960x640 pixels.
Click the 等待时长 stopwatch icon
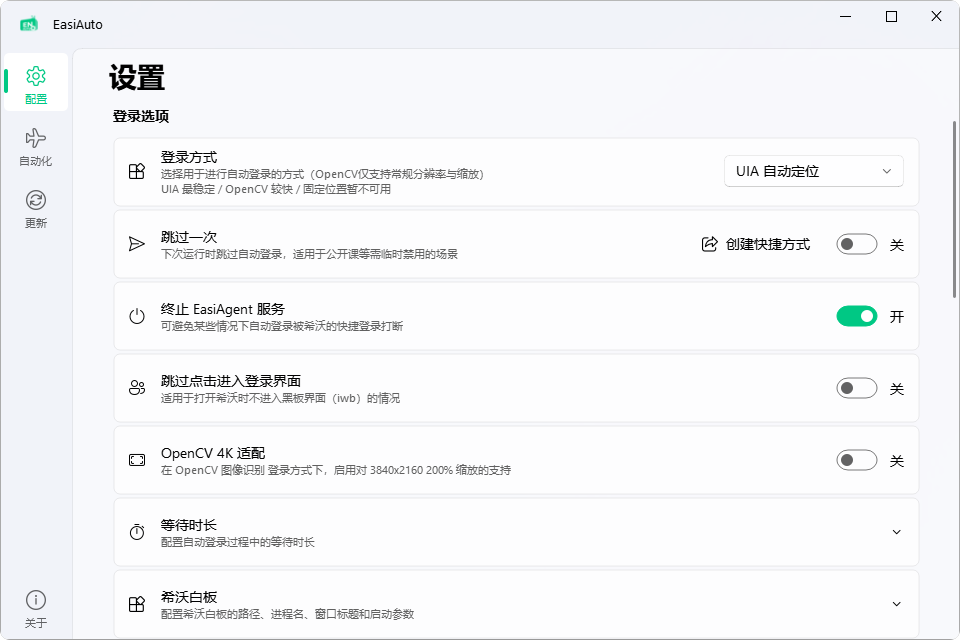click(137, 532)
